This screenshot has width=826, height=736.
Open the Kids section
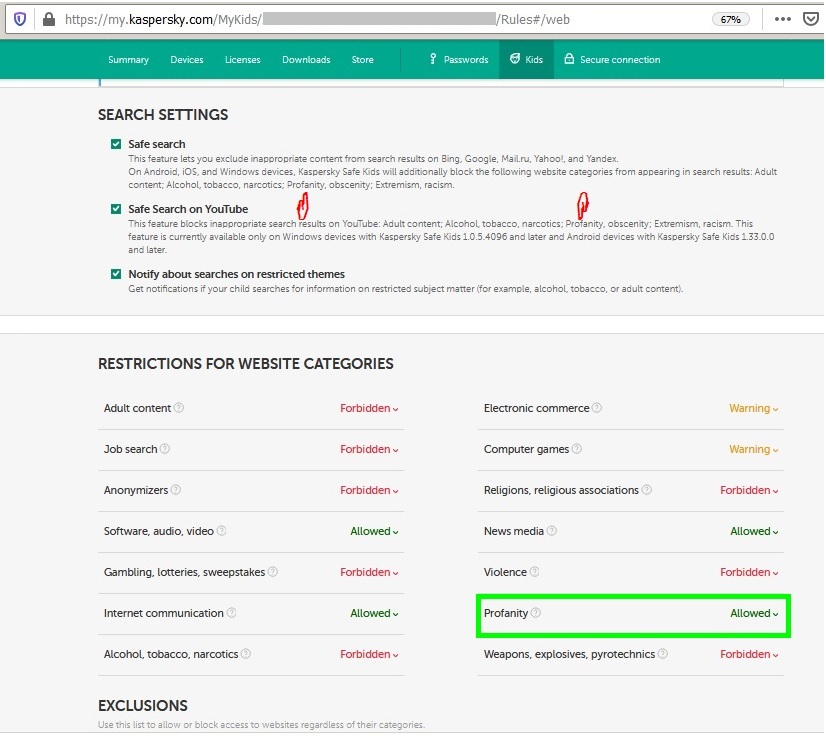(526, 60)
